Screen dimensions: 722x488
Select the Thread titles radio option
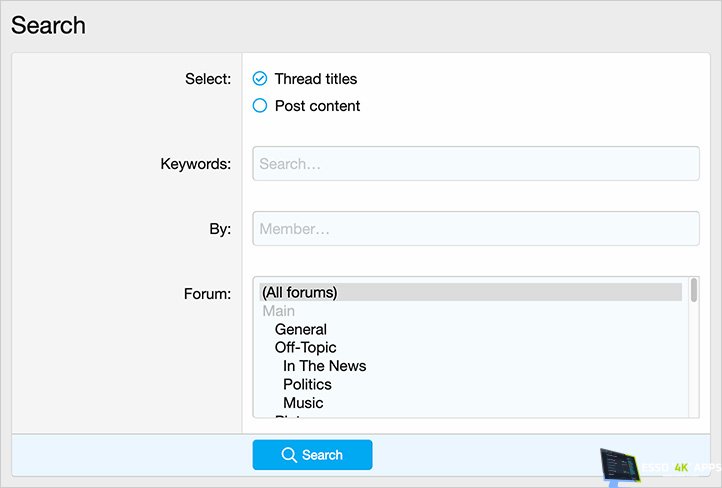[260, 79]
